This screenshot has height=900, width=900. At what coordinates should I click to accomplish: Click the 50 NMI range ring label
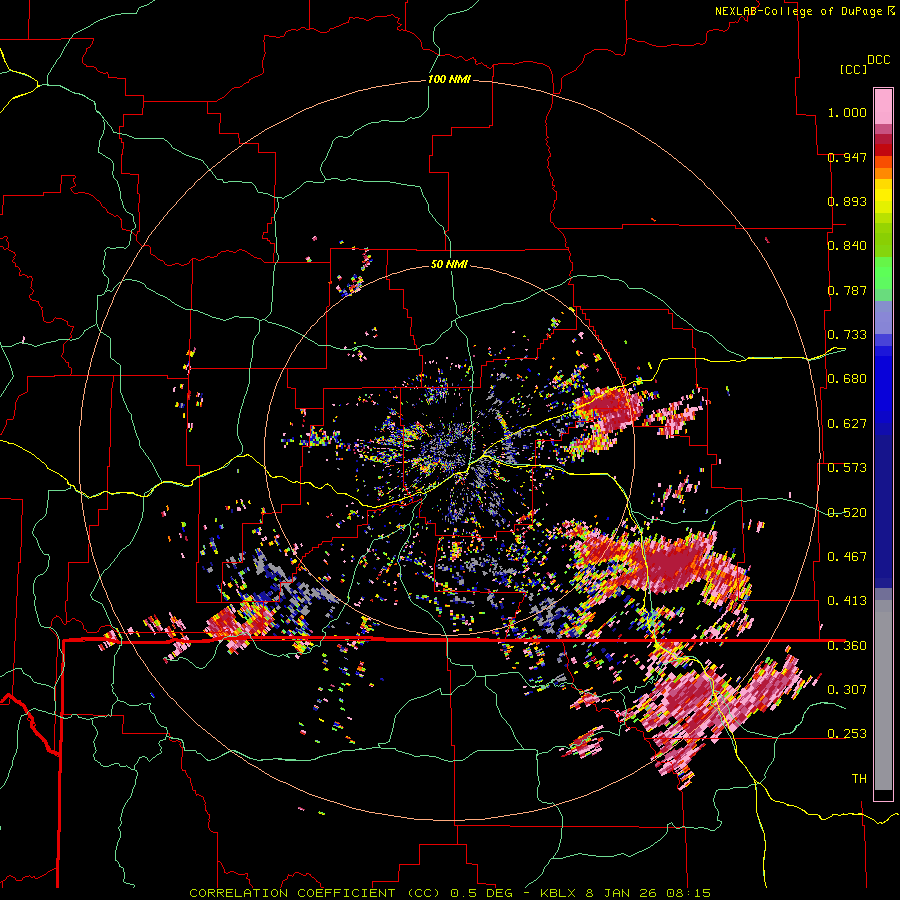[x=449, y=264]
